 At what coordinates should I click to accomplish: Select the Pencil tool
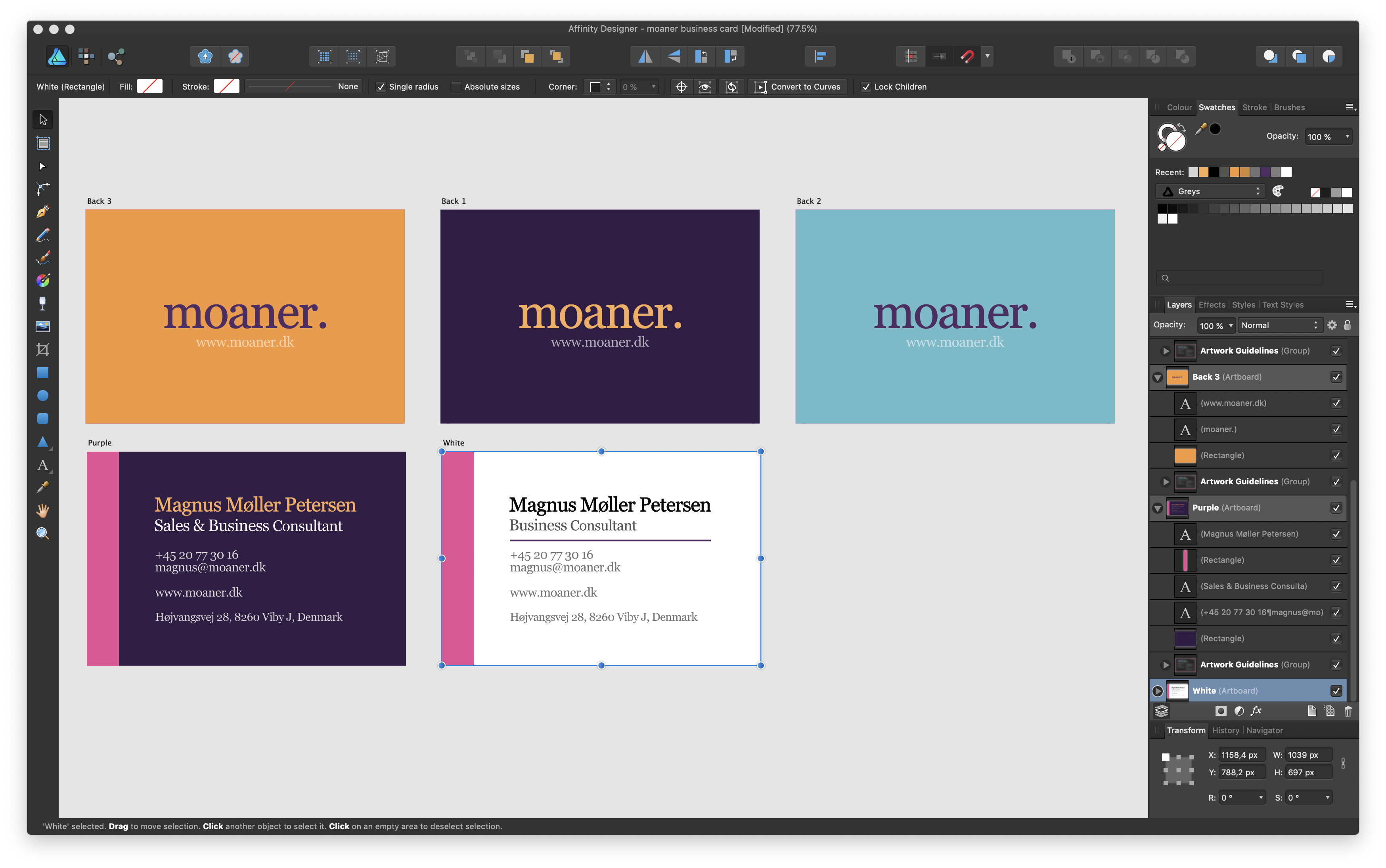click(x=42, y=235)
